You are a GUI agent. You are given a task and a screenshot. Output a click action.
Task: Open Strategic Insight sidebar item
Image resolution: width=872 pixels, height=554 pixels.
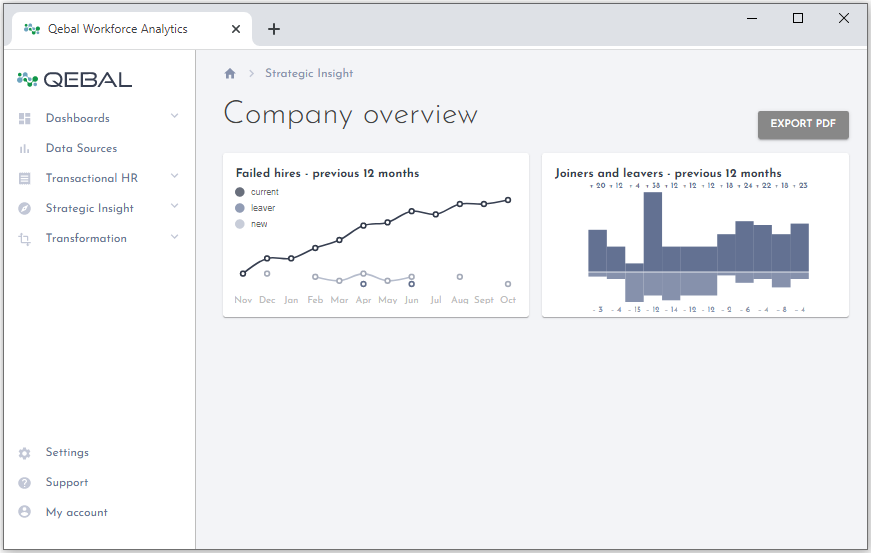90,209
